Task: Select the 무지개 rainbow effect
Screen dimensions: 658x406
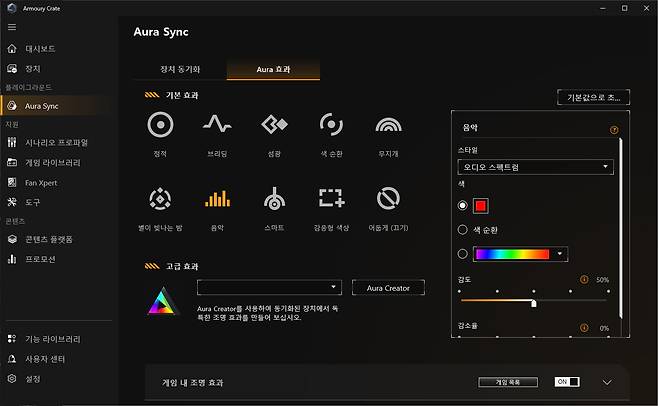Action: (x=388, y=125)
